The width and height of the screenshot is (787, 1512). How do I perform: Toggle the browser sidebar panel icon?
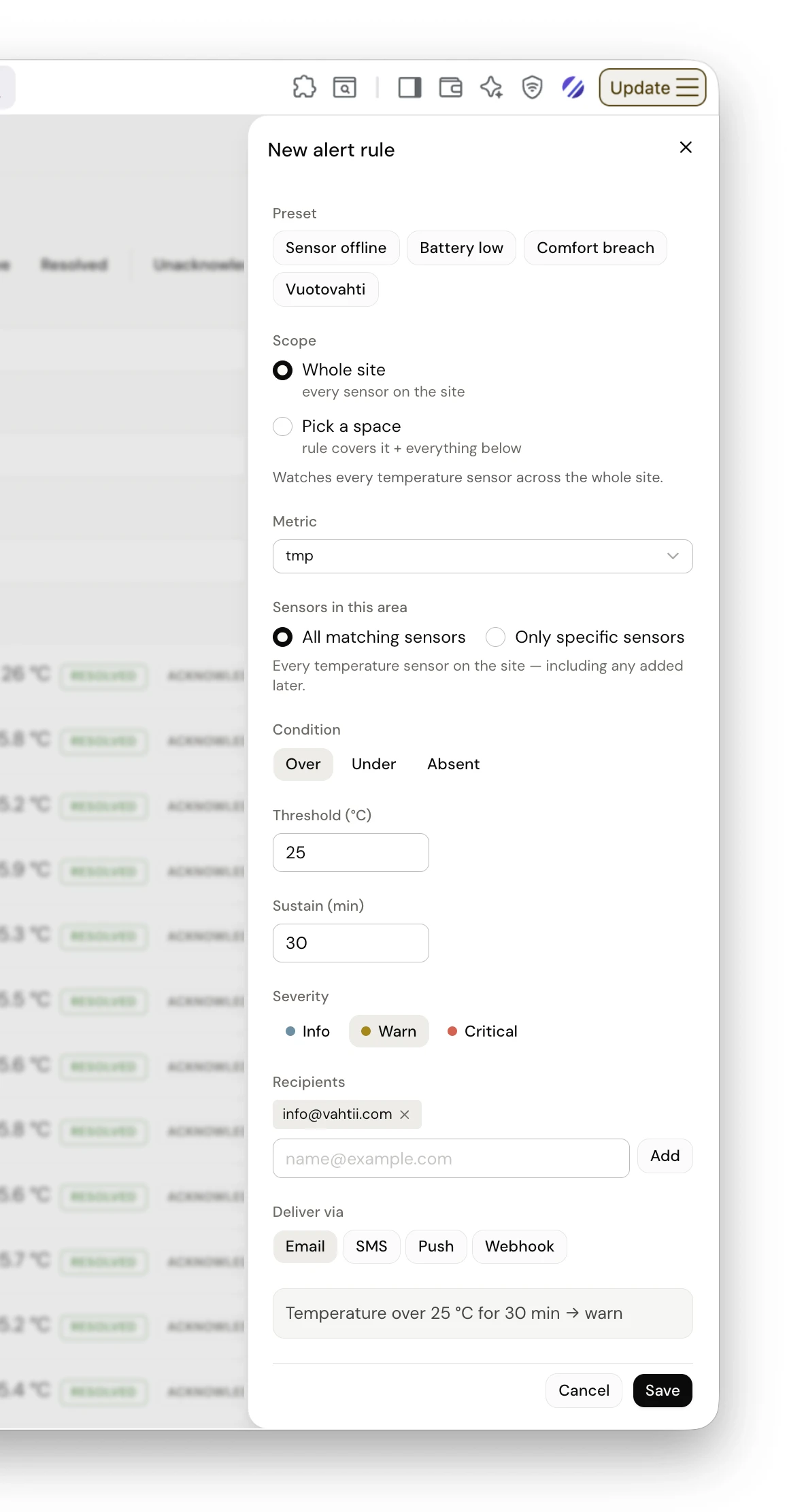pyautogui.click(x=409, y=88)
